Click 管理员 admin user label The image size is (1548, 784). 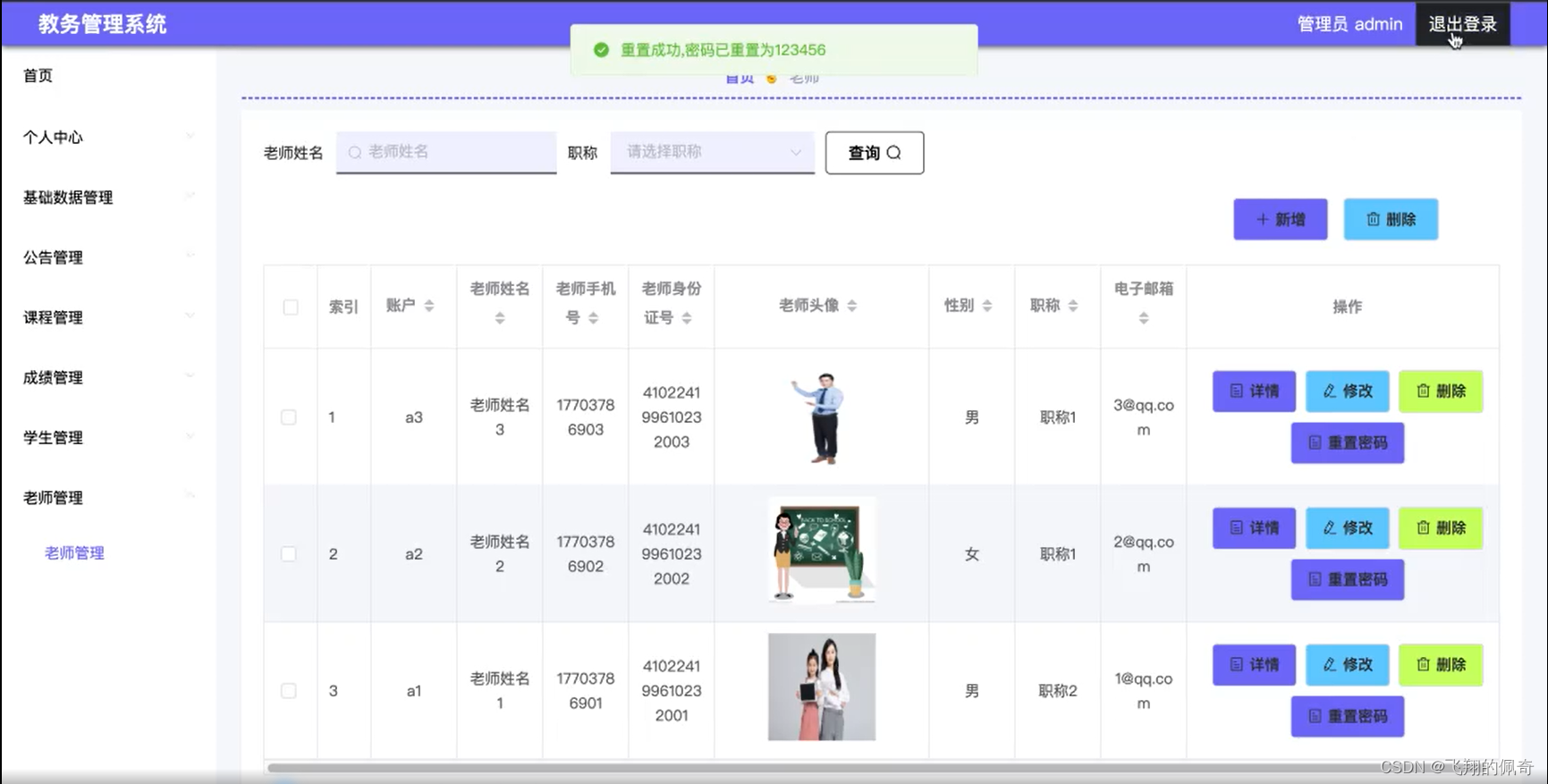(1349, 24)
